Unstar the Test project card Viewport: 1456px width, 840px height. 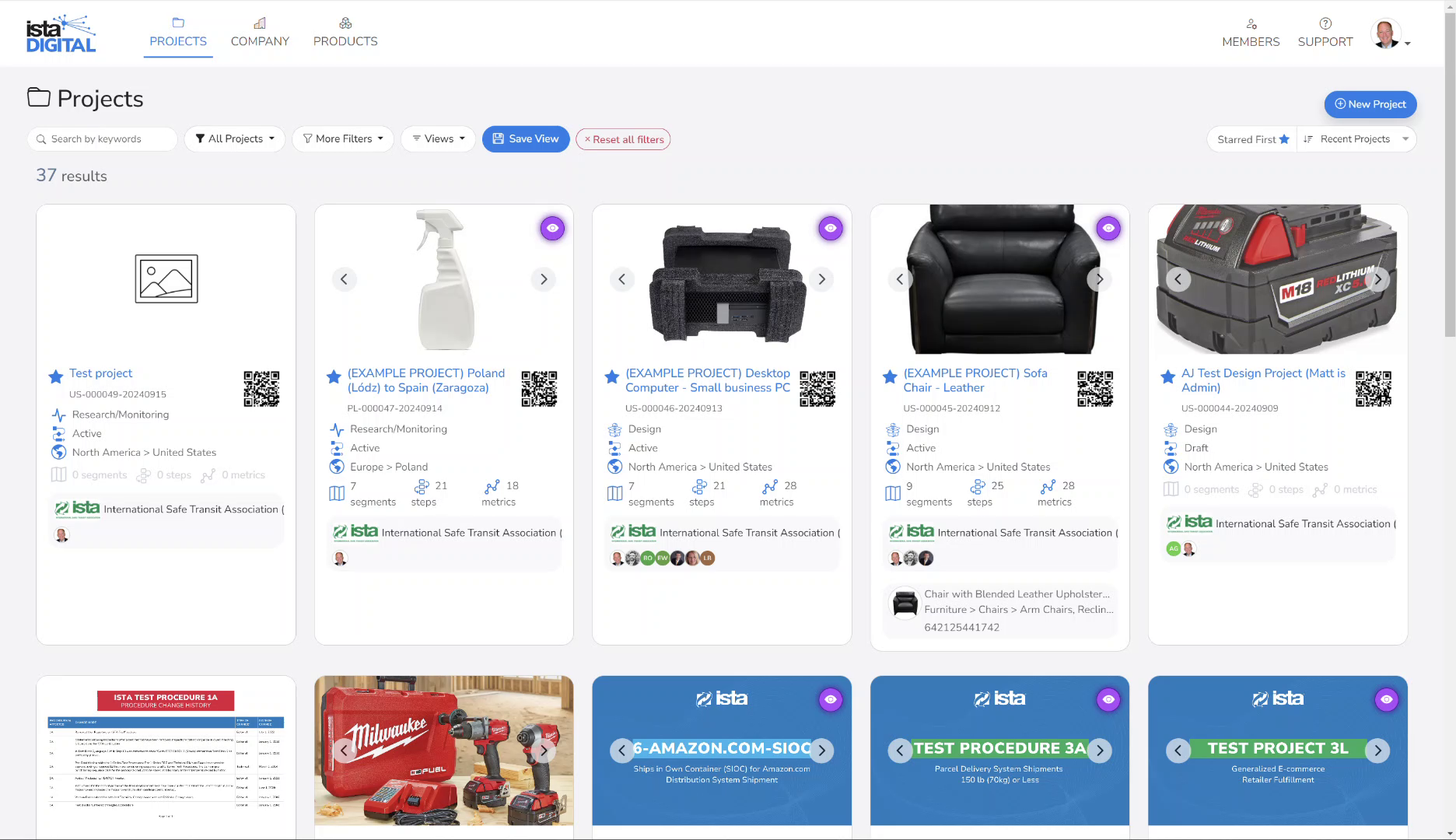coord(56,377)
